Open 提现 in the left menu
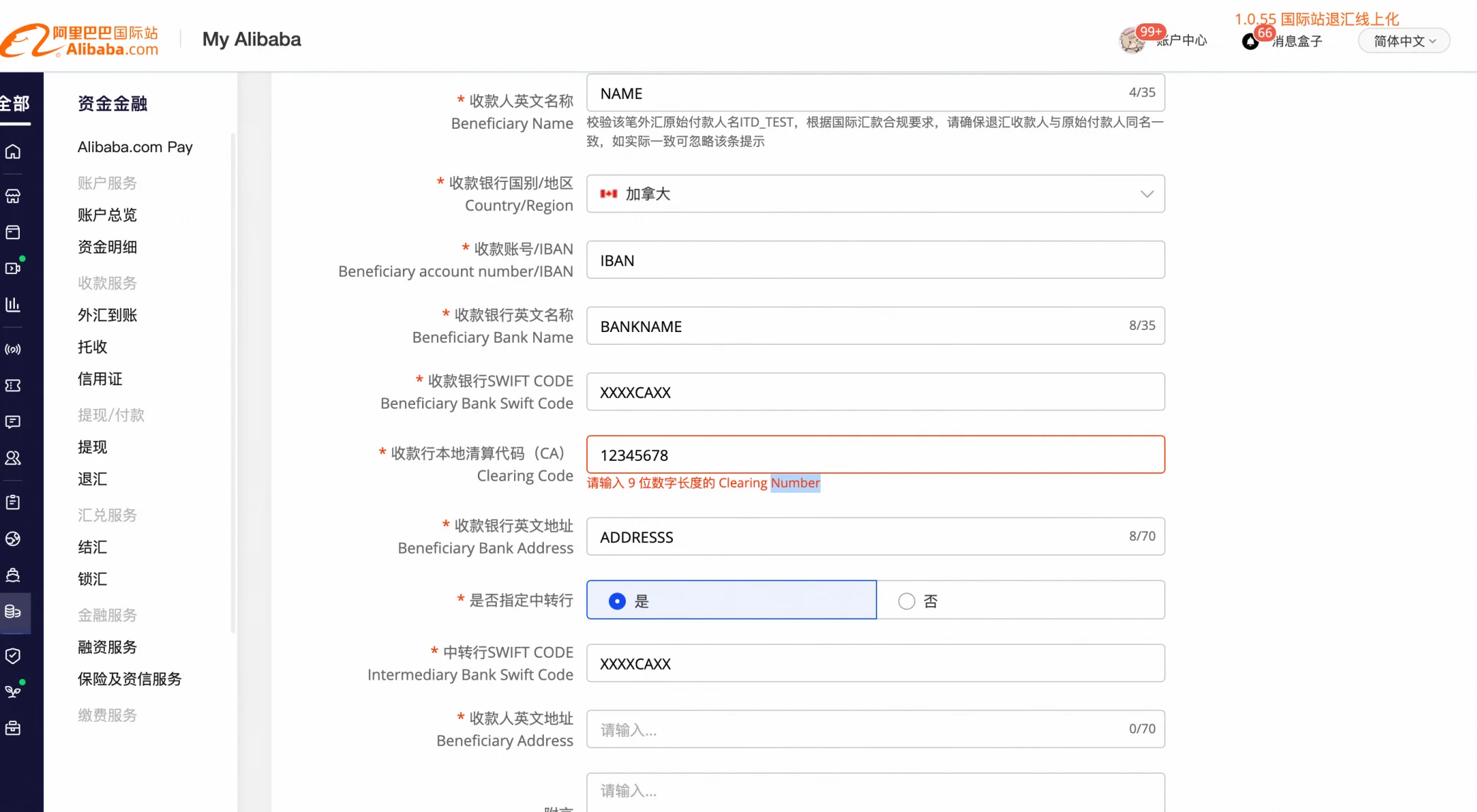 pyautogui.click(x=93, y=447)
